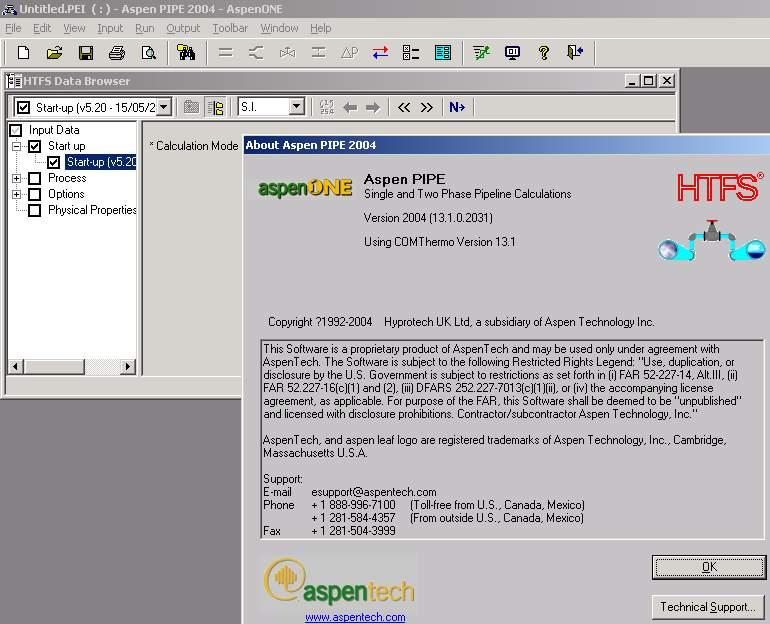Click the delta P toolbar icon
The height and width of the screenshot is (624, 770).
pos(350,52)
